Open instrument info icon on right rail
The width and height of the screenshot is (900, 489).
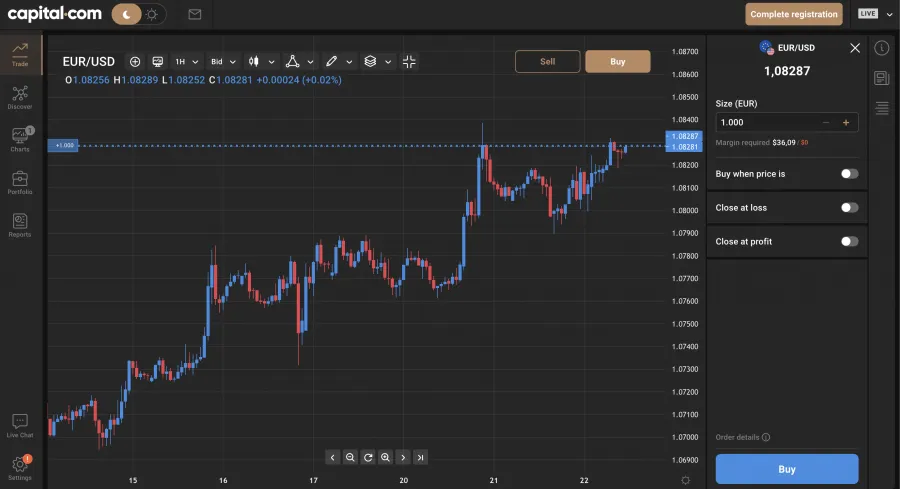tap(882, 48)
